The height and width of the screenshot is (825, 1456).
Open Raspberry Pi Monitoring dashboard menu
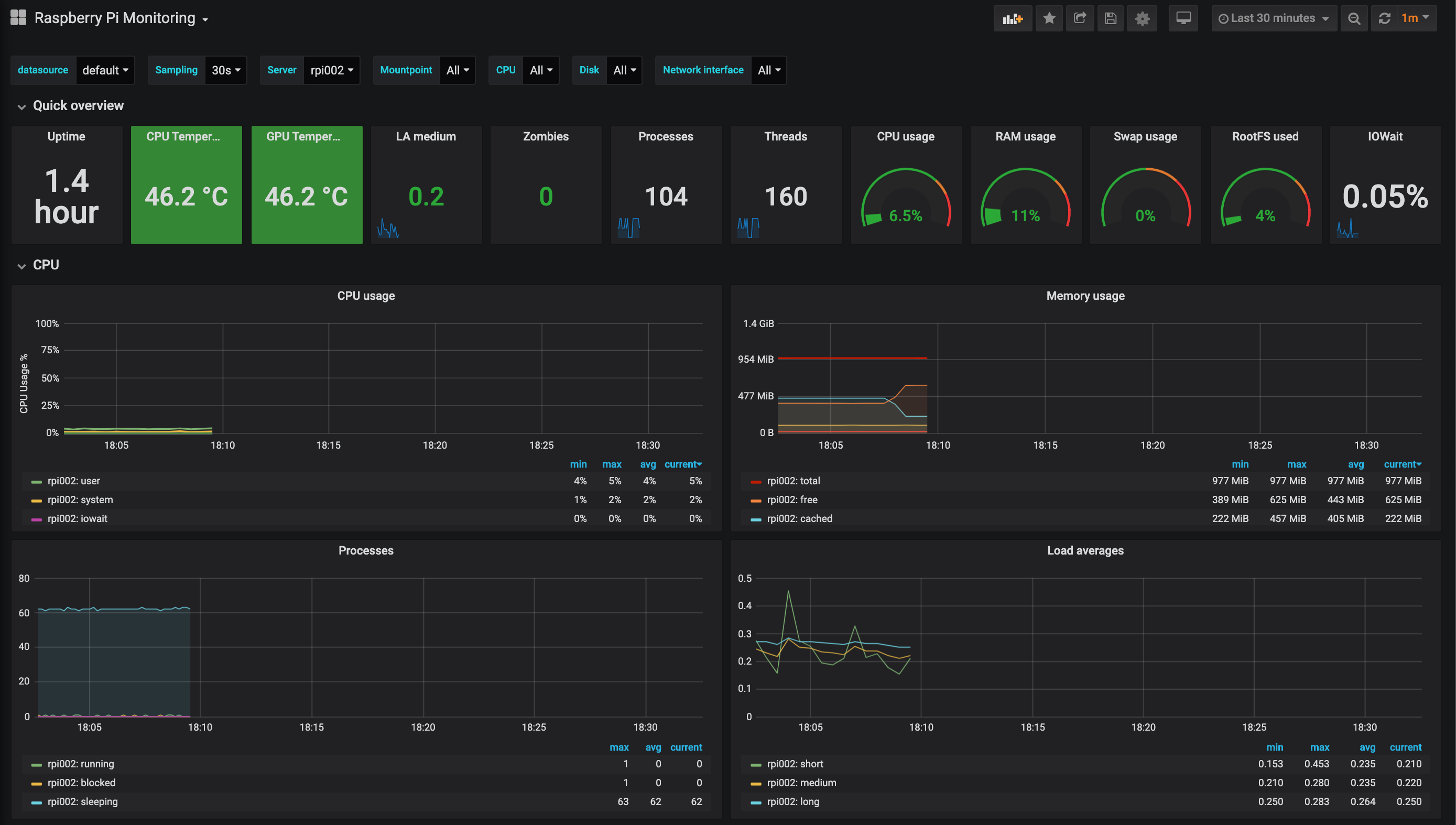click(121, 18)
